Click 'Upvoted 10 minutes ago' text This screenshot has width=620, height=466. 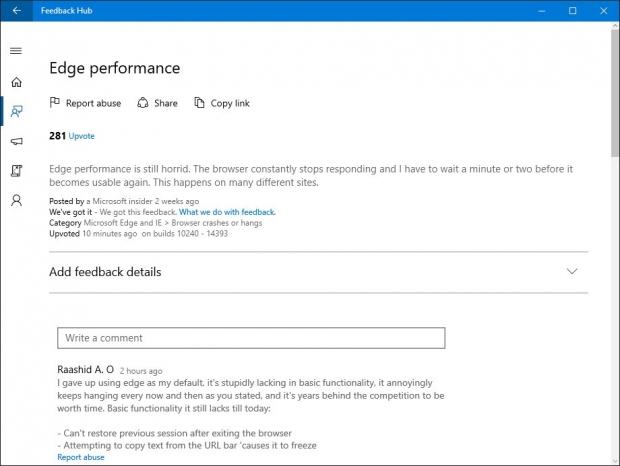(x=93, y=234)
